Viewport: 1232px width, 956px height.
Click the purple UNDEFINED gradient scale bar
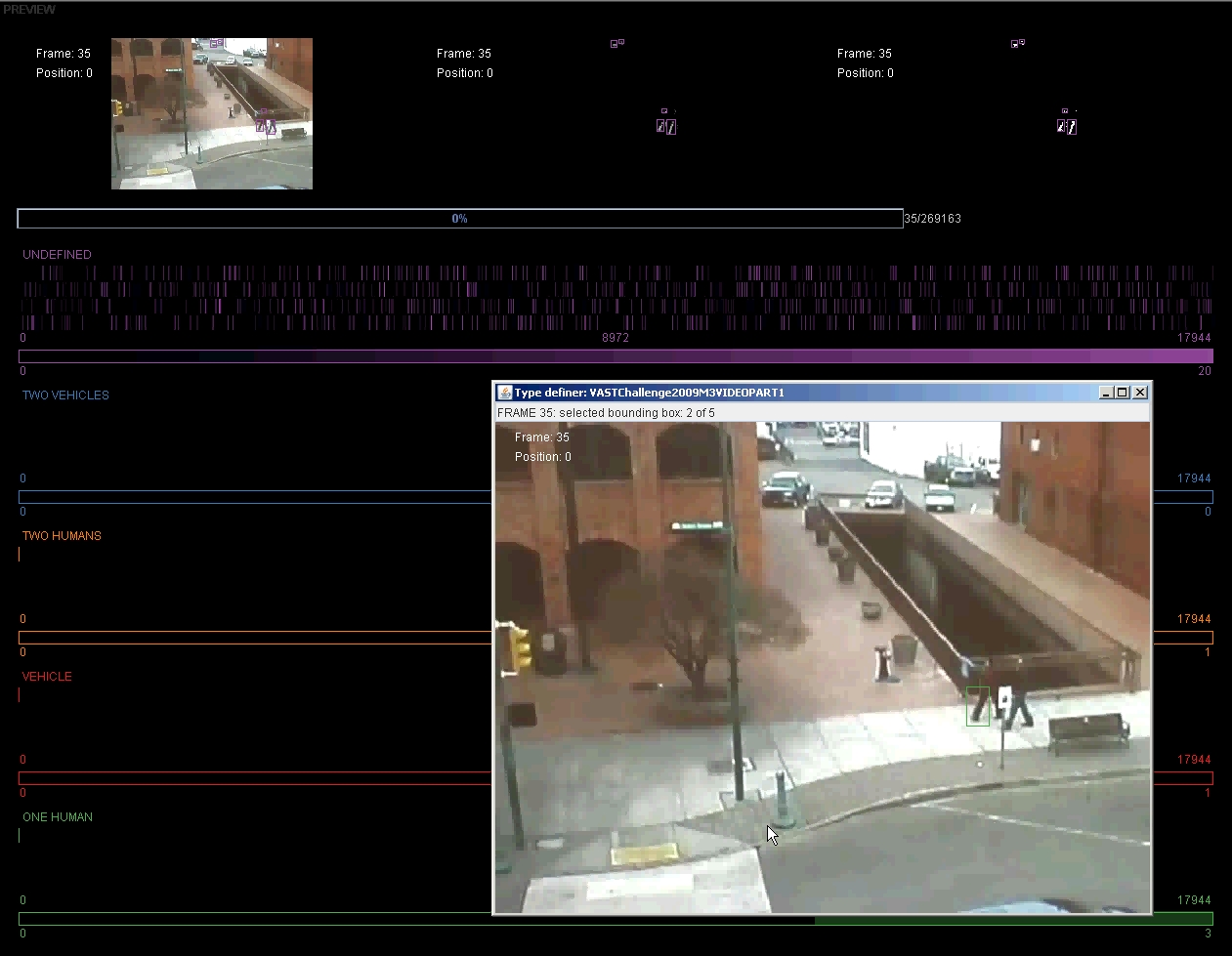click(616, 356)
